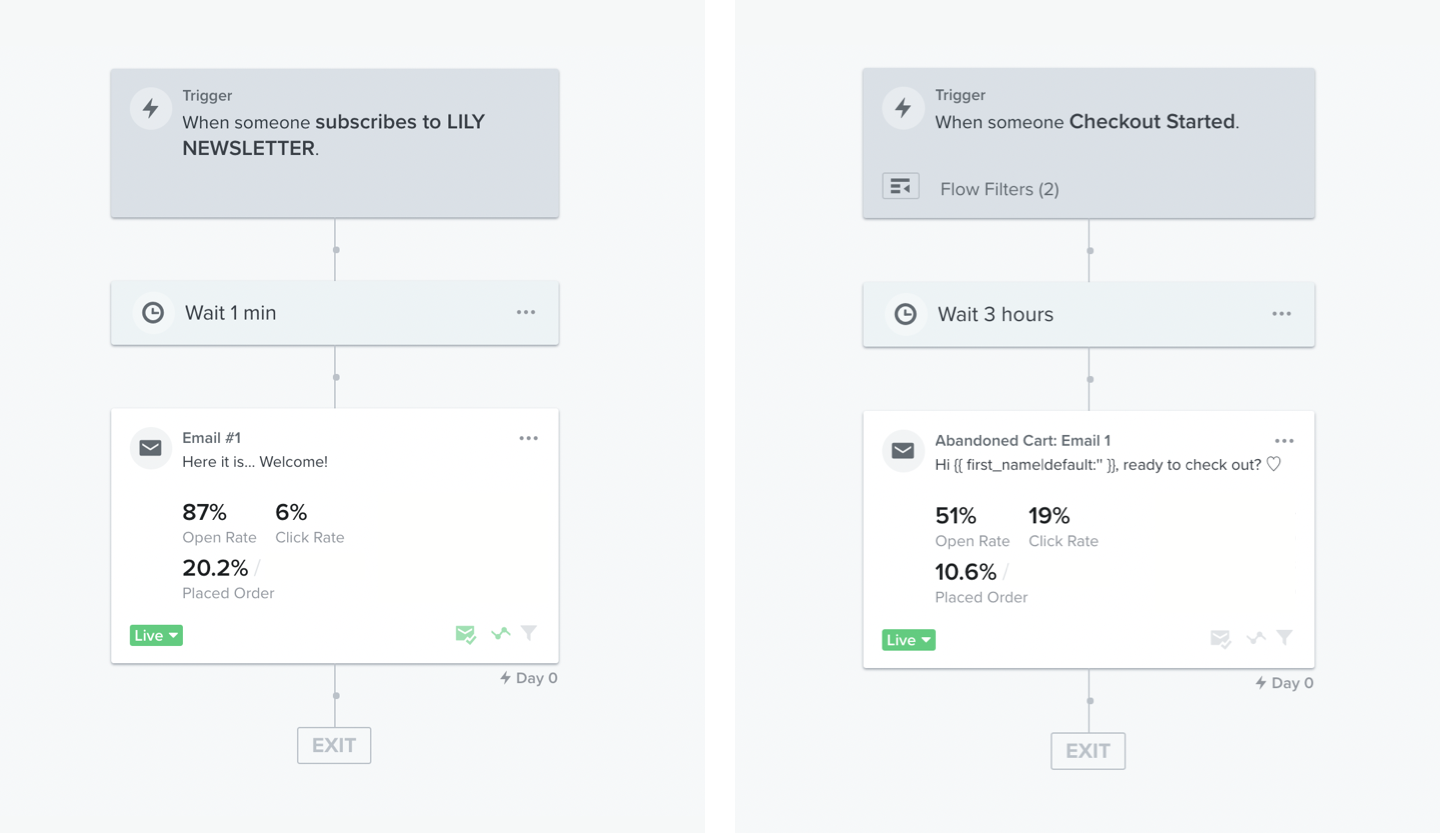Open the three-dot menu on Wait 1 min

click(x=526, y=312)
